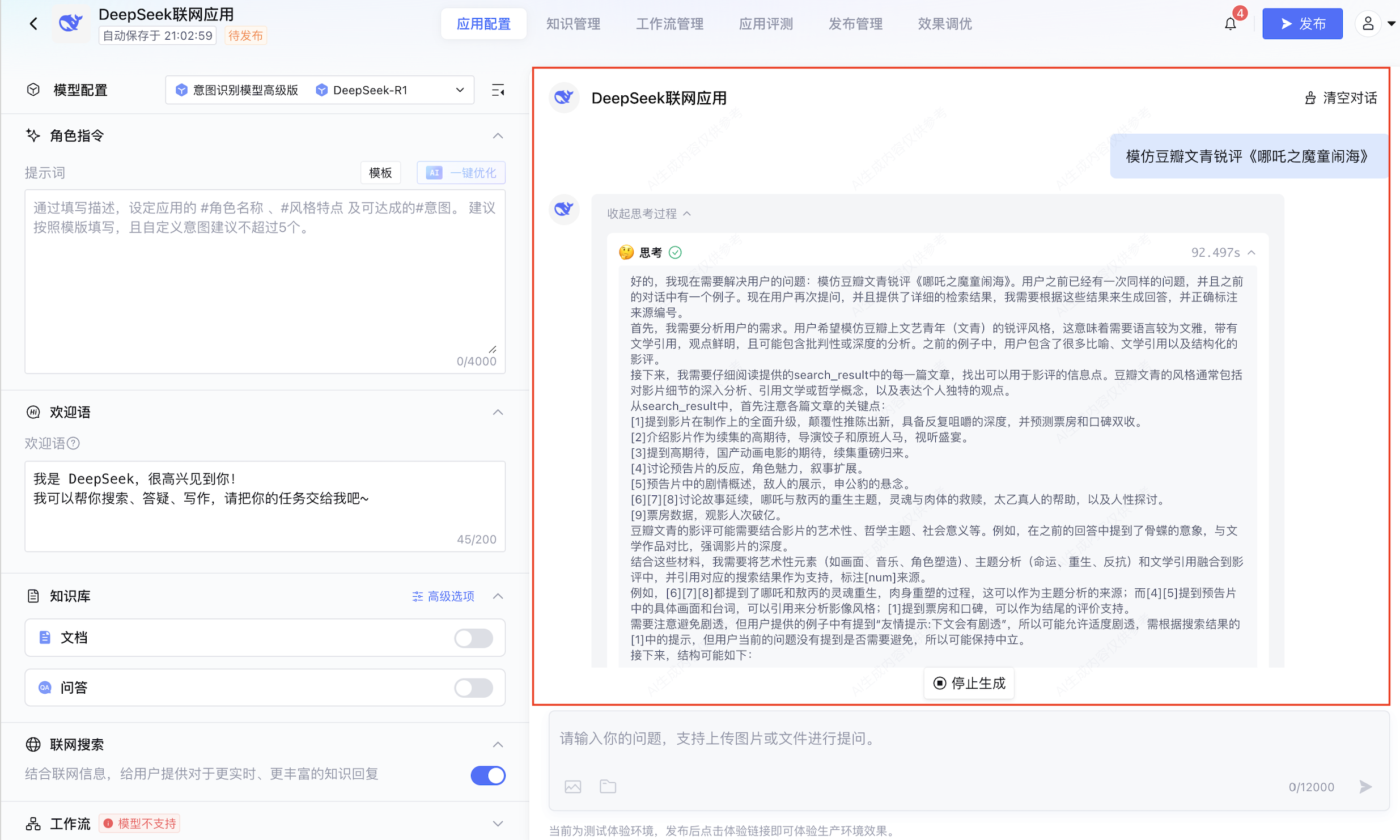Go to the 效果调优 tab
The image size is (1400, 840).
[x=945, y=24]
